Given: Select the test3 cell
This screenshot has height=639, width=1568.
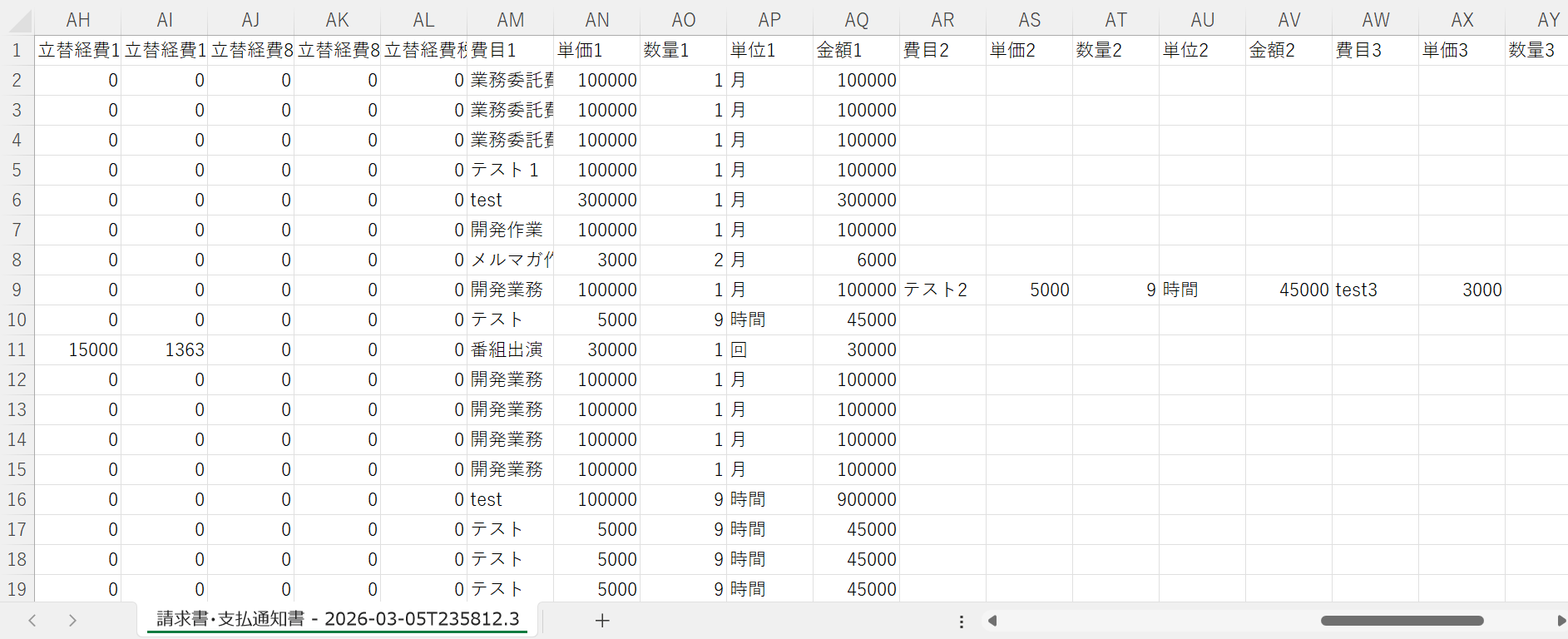Looking at the screenshot, I should pyautogui.click(x=1376, y=290).
